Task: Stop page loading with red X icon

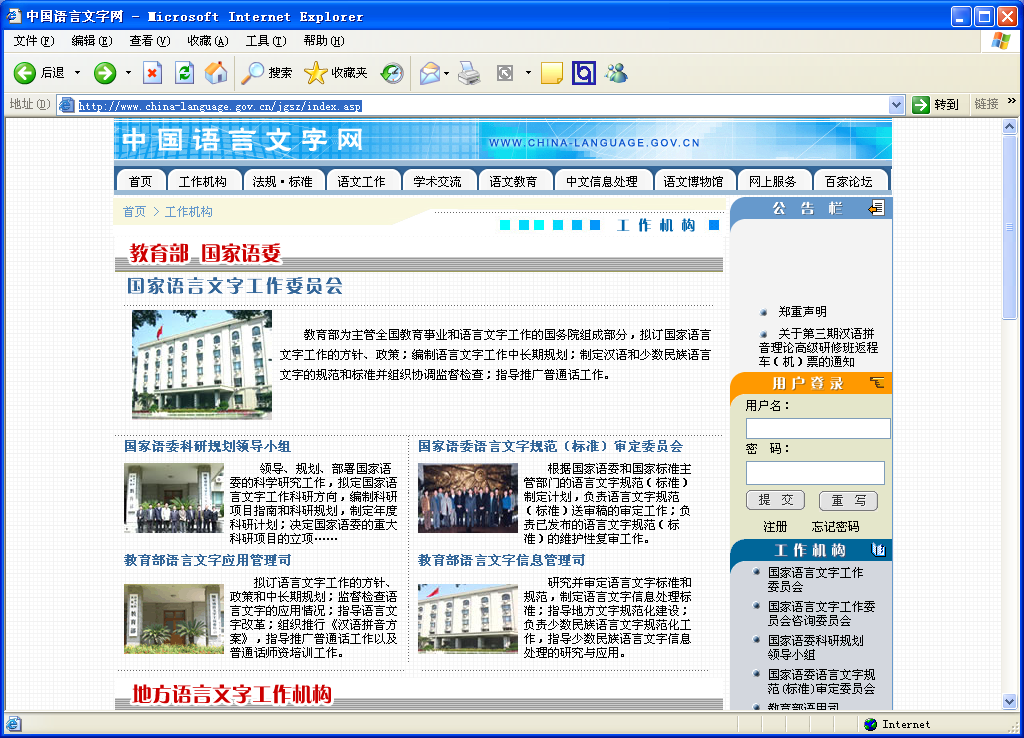Action: click(152, 73)
